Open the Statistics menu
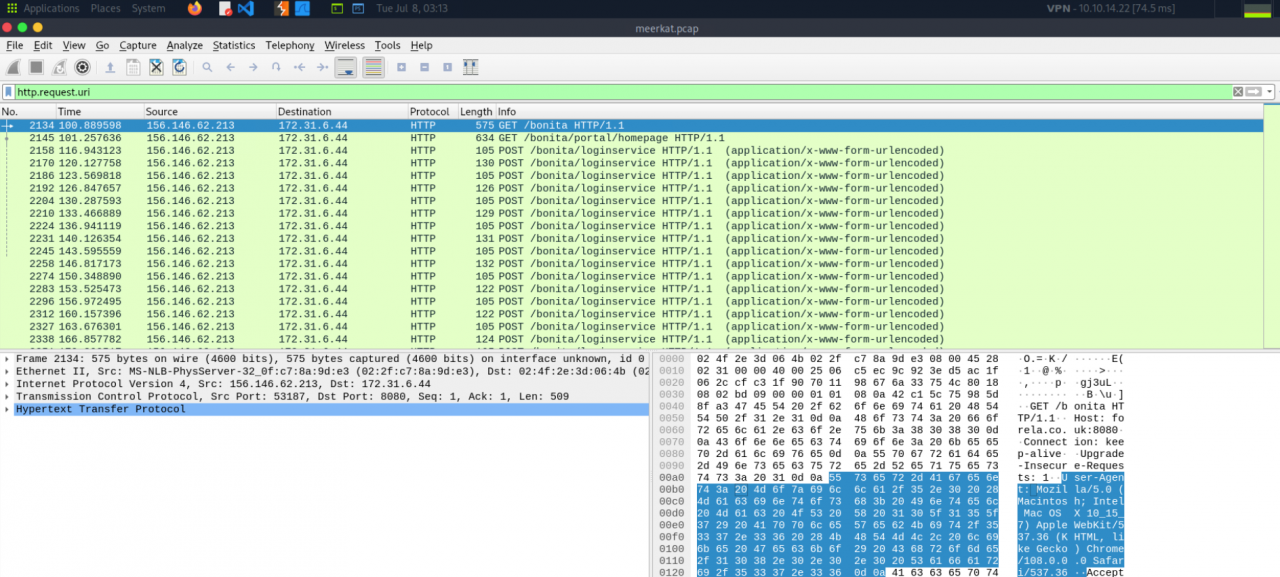 (x=234, y=45)
